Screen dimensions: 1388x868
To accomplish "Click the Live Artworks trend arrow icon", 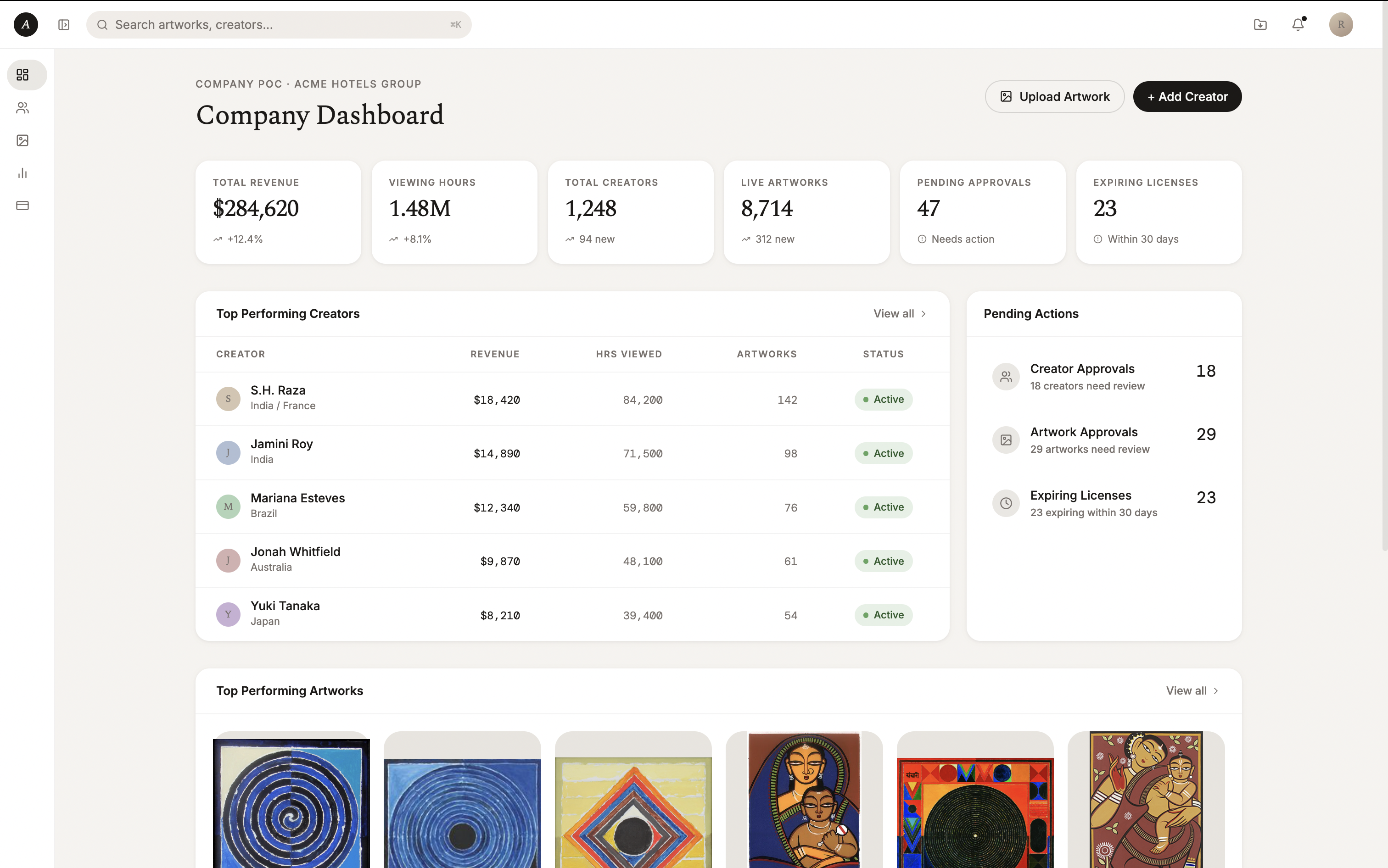I will point(745,239).
